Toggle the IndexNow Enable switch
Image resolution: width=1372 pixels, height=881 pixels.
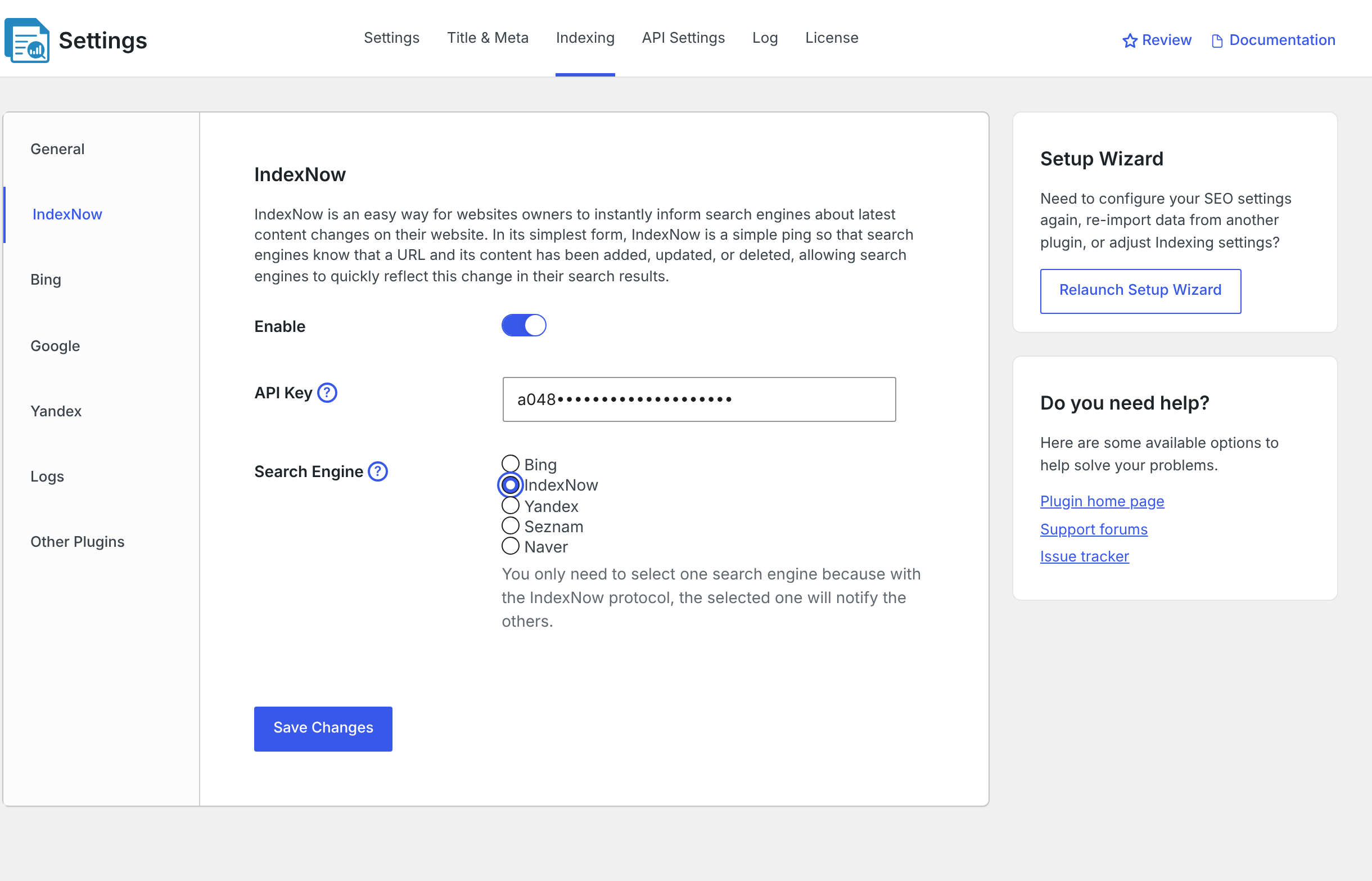point(523,326)
